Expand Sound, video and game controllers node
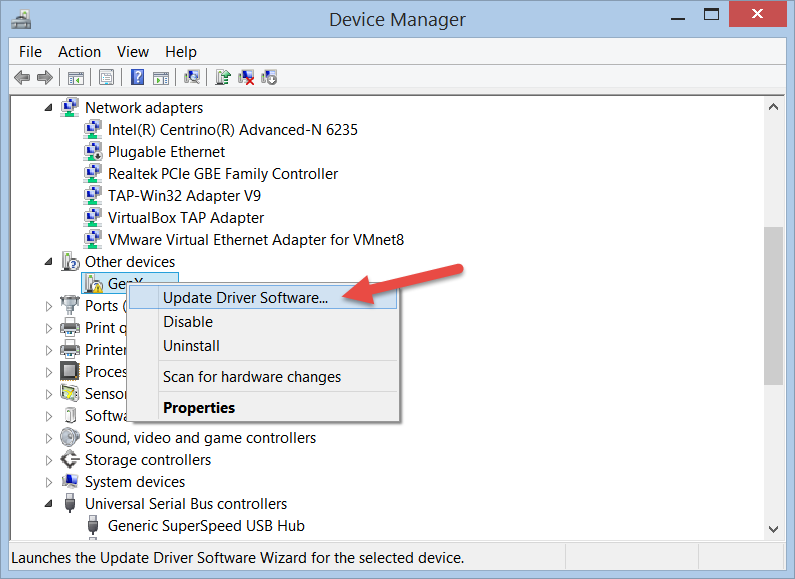The height and width of the screenshot is (579, 795). tap(49, 438)
